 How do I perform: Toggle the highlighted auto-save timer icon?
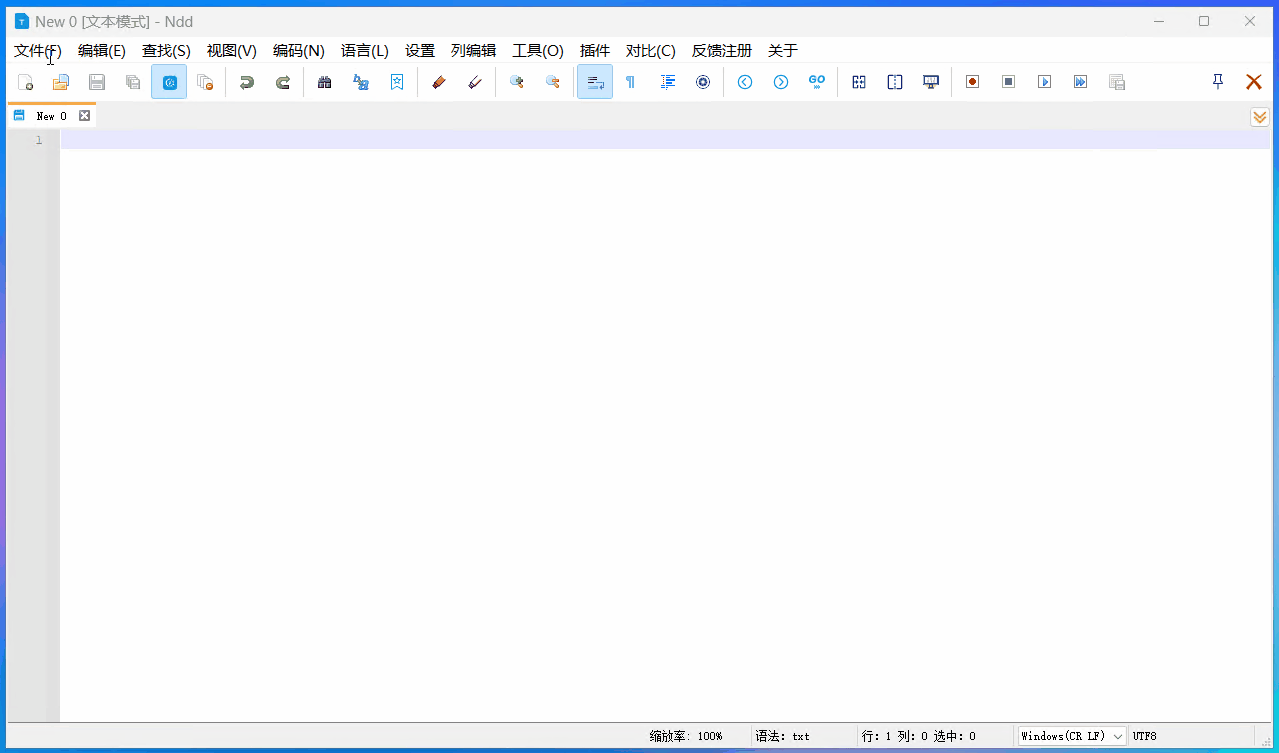point(169,82)
